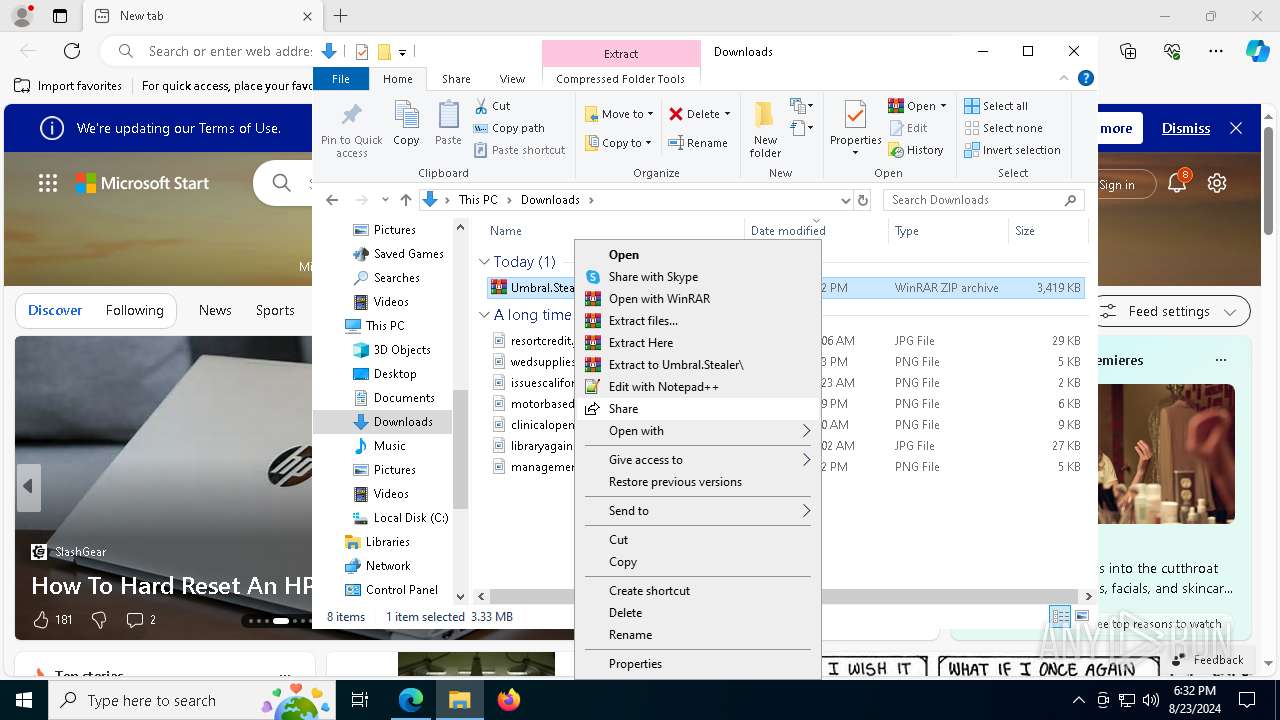This screenshot has height=720, width=1280.
Task: Open Send to submenu
Action: (698, 511)
